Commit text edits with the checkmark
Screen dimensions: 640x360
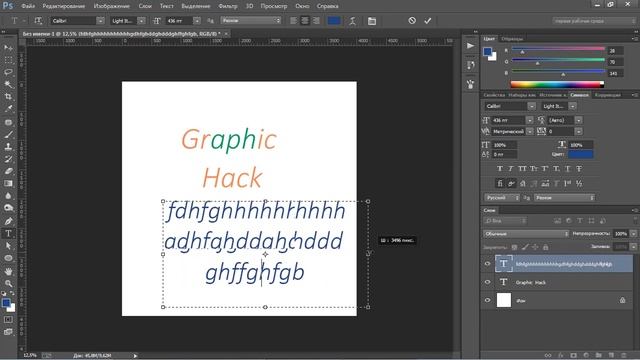click(427, 20)
